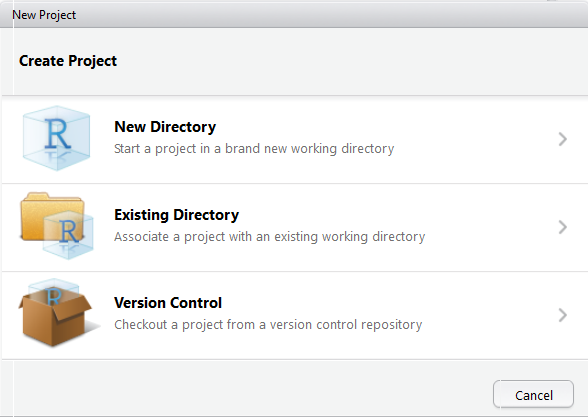Click empty space in the Version Control row

coord(488,315)
